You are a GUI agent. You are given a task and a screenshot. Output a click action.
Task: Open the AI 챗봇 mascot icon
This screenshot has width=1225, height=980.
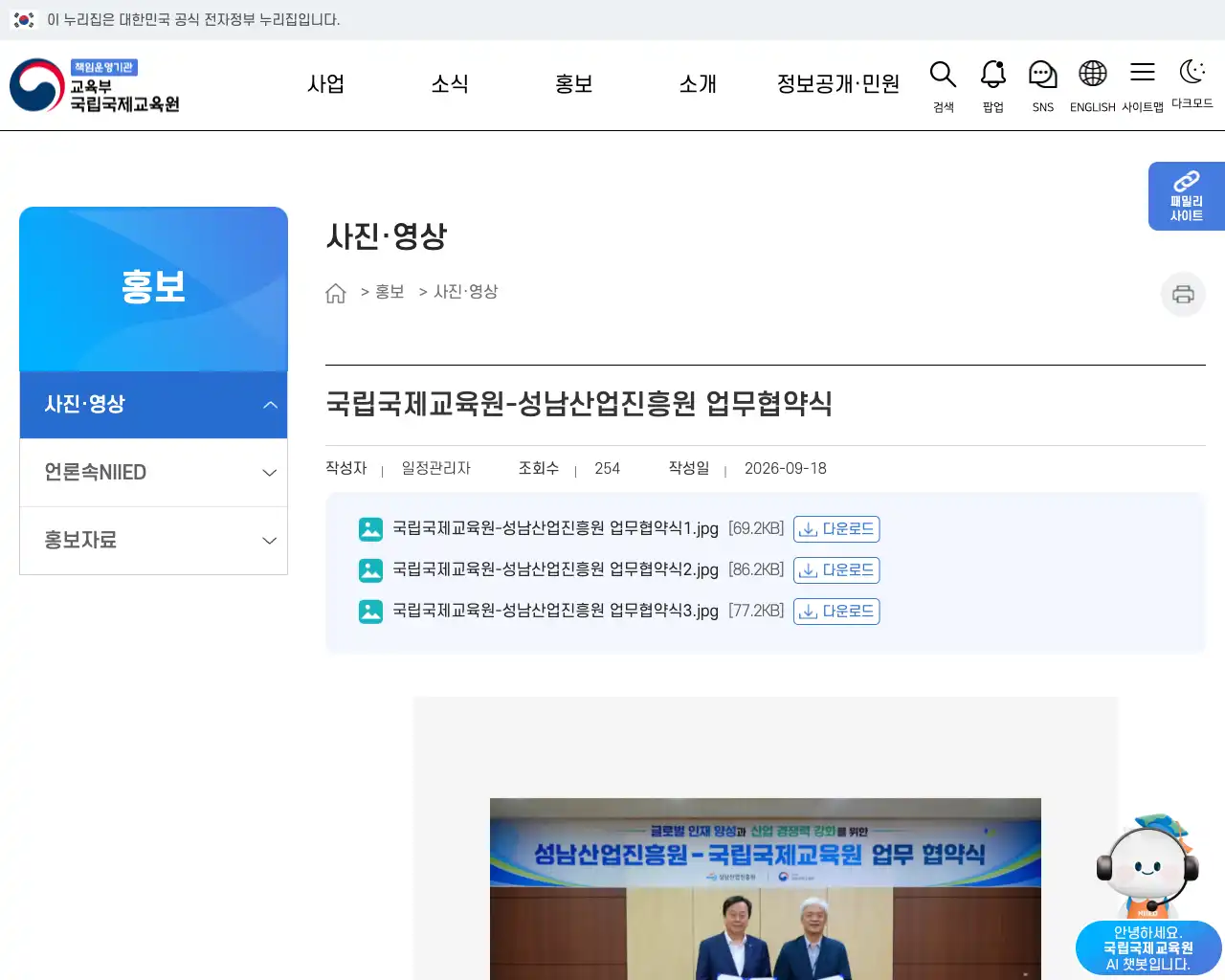[1147, 866]
